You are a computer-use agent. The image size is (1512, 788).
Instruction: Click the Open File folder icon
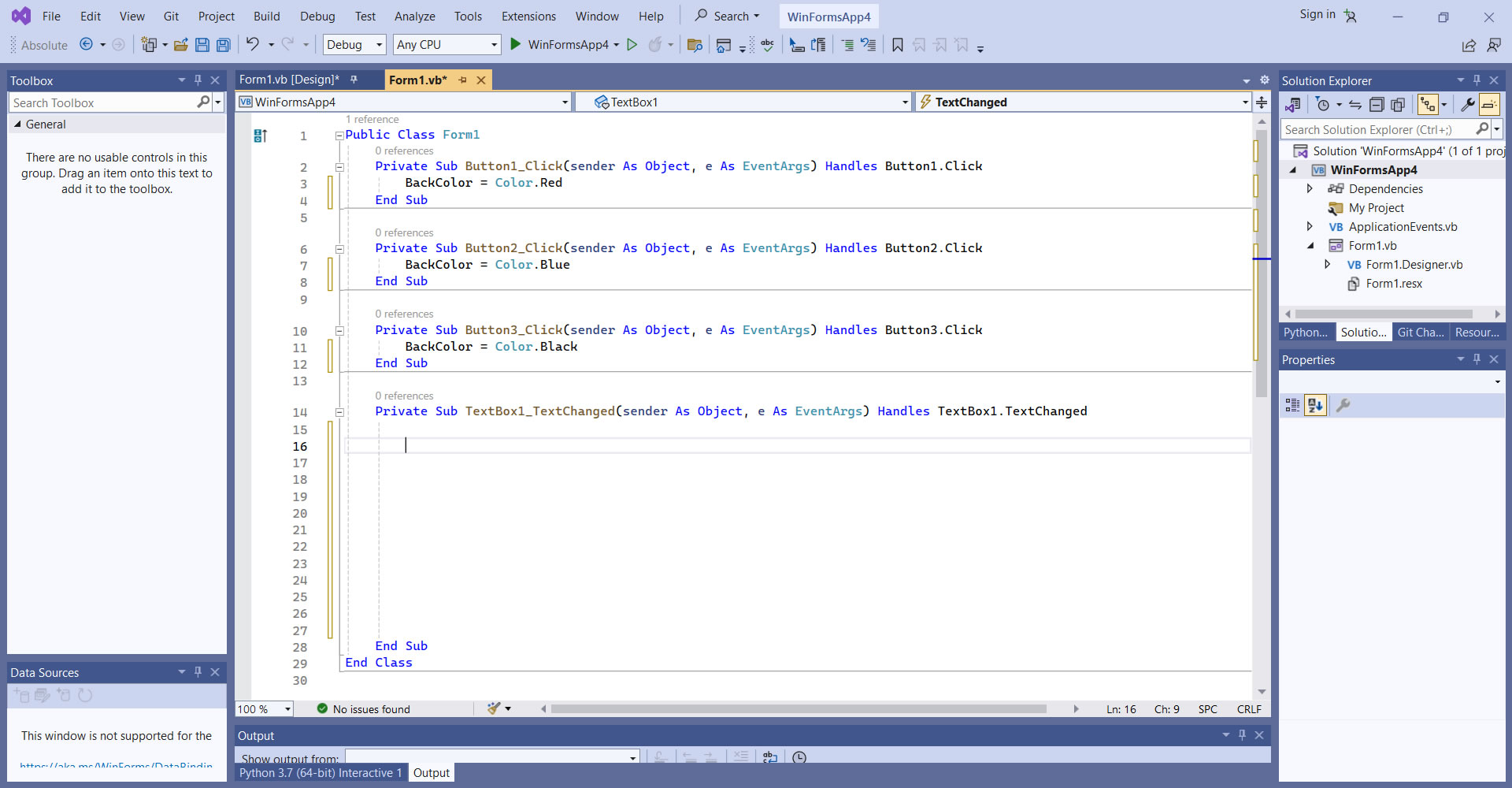(180, 45)
